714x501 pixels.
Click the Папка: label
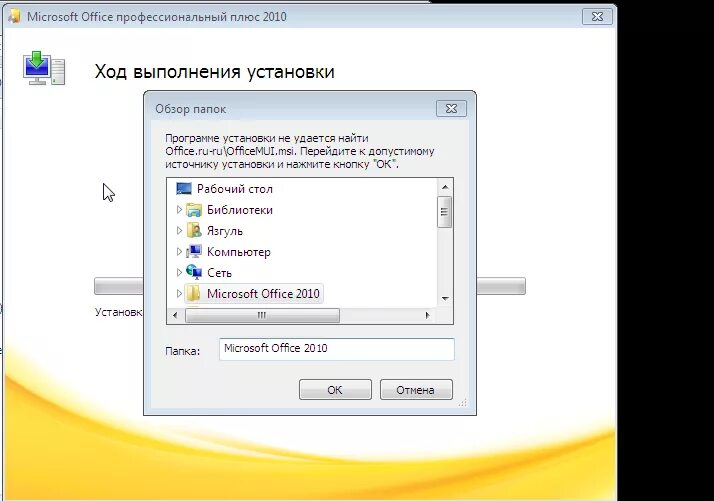pos(182,351)
